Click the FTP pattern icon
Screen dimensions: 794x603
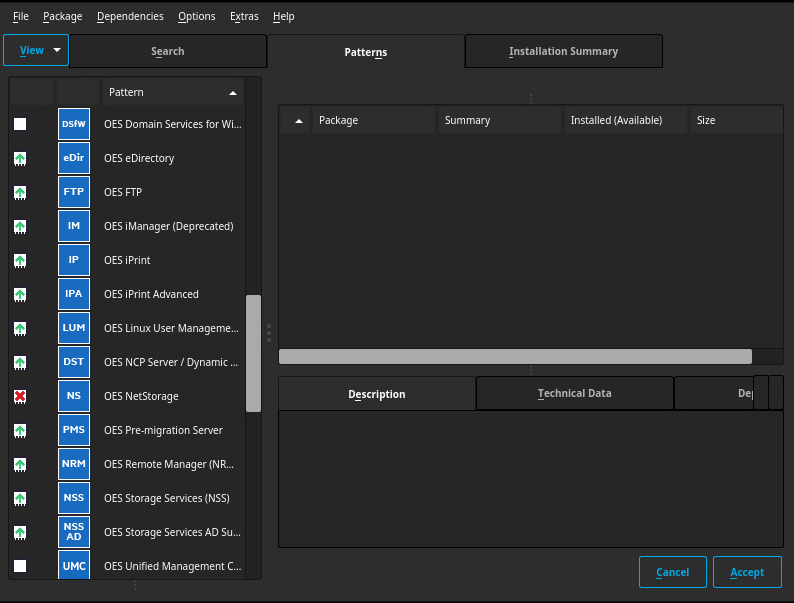point(73,192)
